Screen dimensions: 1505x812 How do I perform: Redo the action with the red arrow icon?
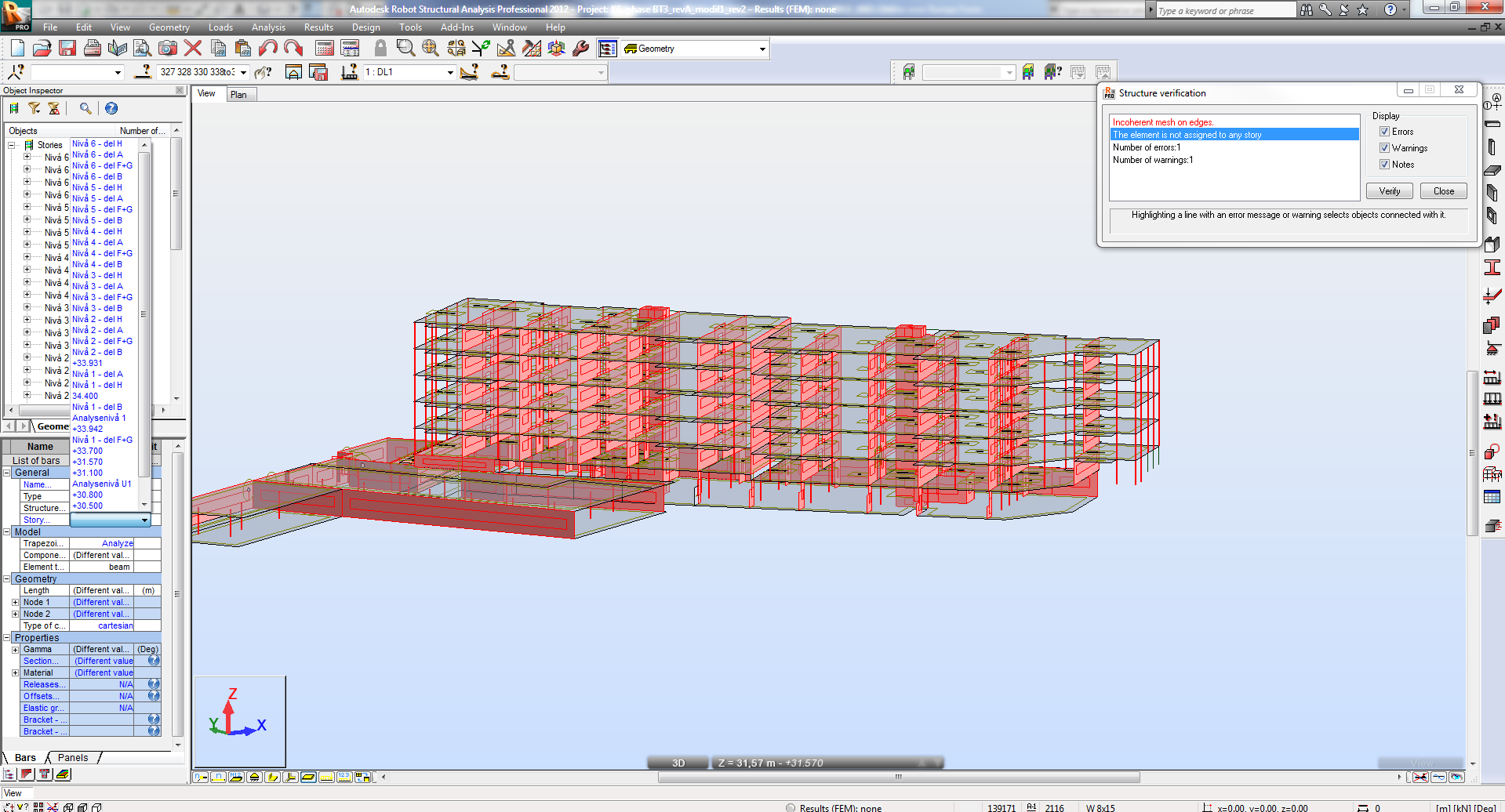pyautogui.click(x=293, y=48)
